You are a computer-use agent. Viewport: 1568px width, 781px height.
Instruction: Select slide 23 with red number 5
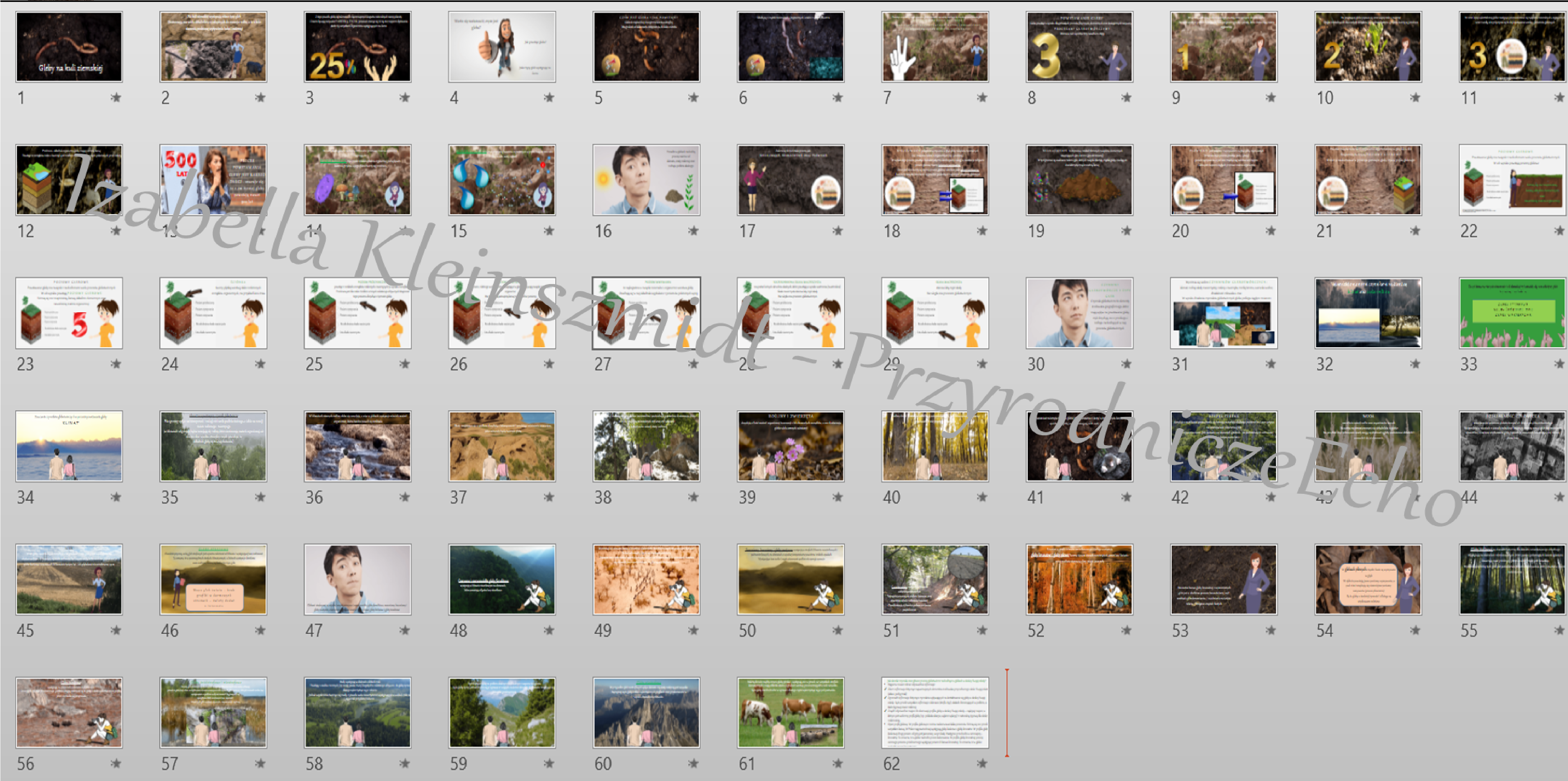point(69,313)
